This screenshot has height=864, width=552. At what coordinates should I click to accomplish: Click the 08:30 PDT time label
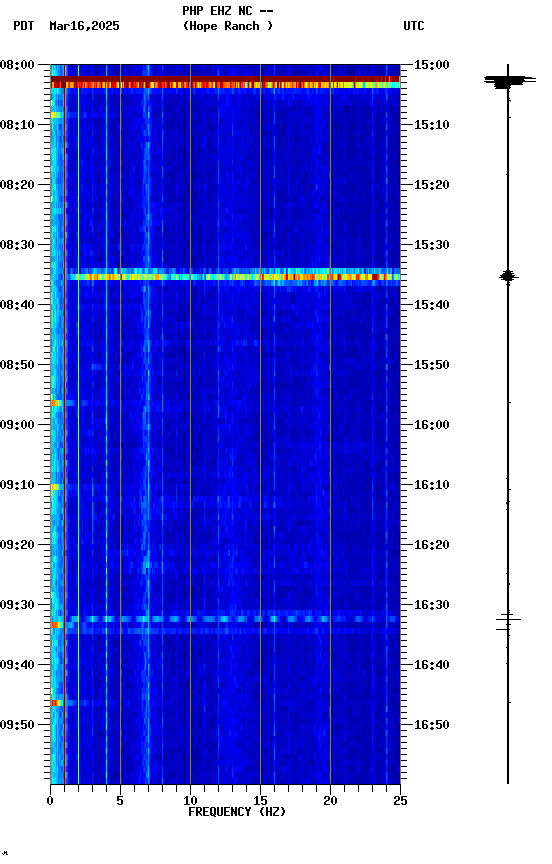click(x=17, y=245)
